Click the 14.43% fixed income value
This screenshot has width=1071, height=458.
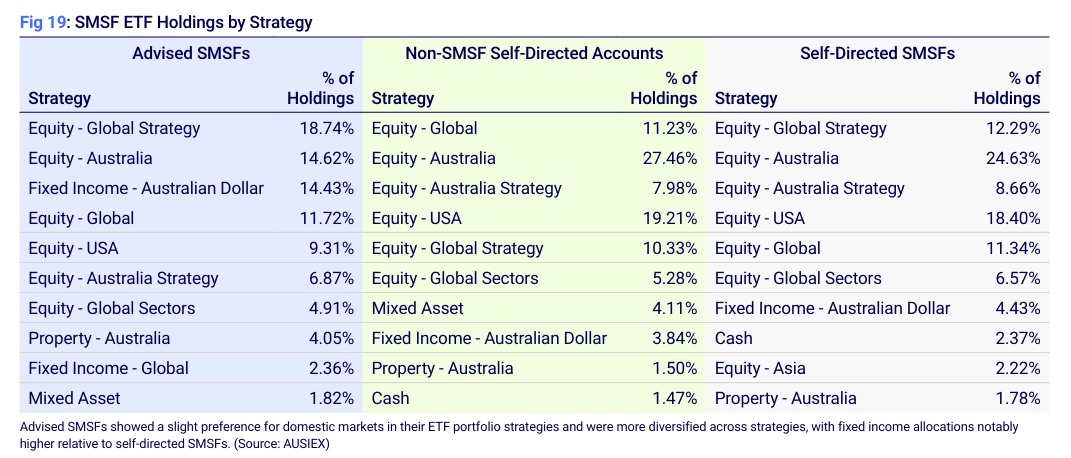tap(327, 188)
